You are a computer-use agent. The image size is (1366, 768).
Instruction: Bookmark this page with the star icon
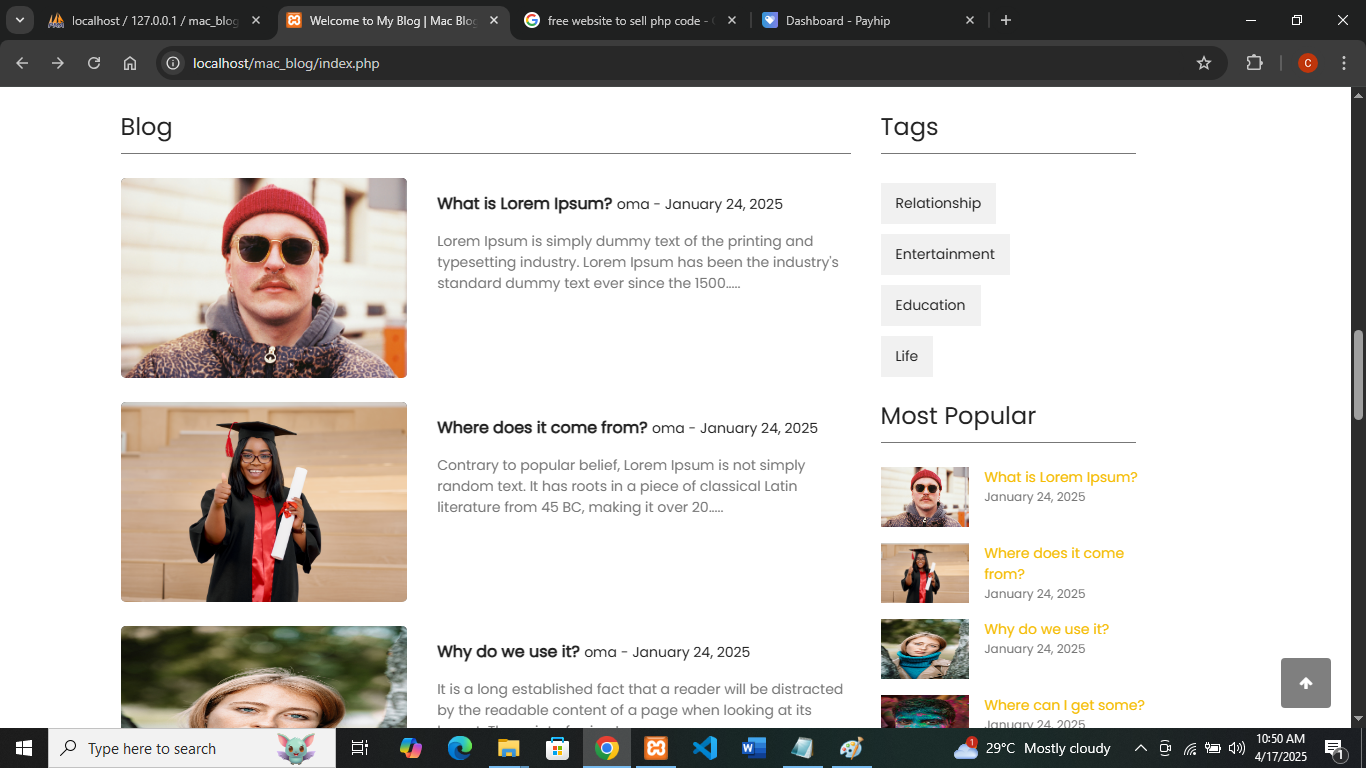coord(1204,63)
